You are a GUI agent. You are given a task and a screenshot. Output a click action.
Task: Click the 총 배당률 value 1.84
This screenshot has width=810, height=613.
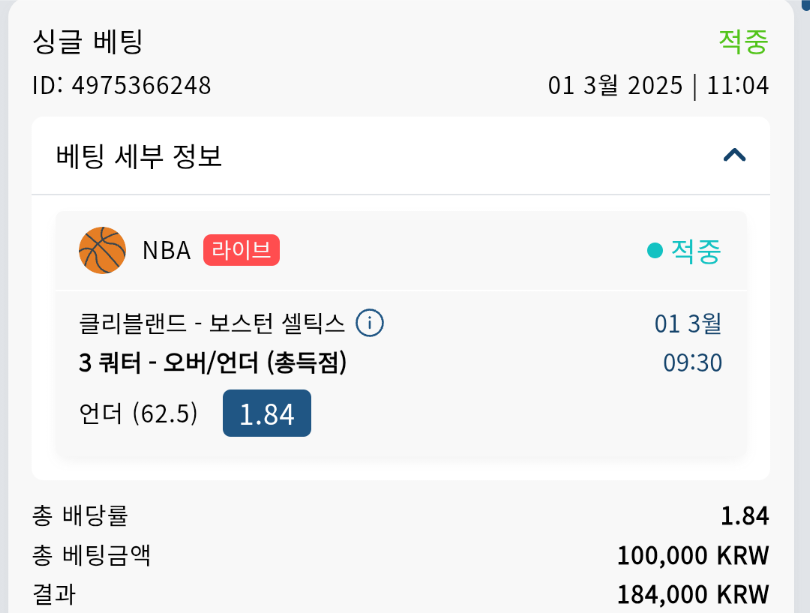[744, 516]
